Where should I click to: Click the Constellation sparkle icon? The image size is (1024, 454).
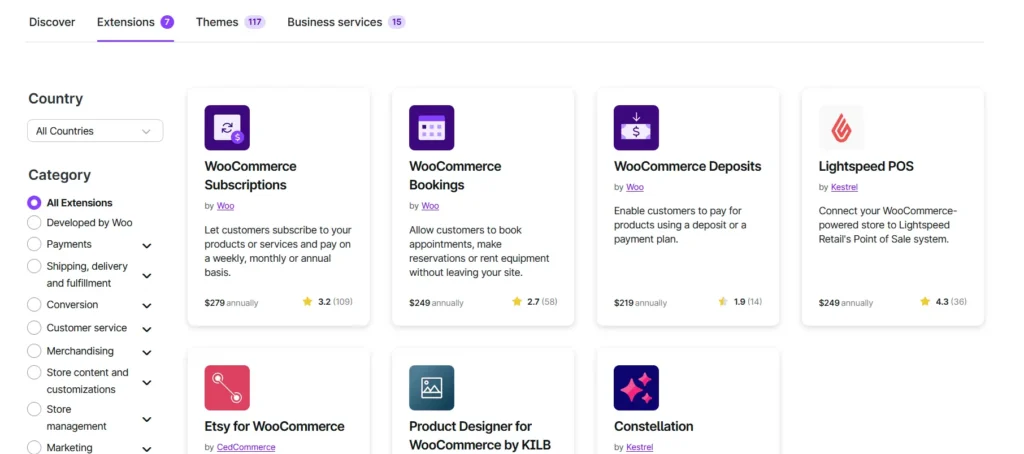(636, 388)
